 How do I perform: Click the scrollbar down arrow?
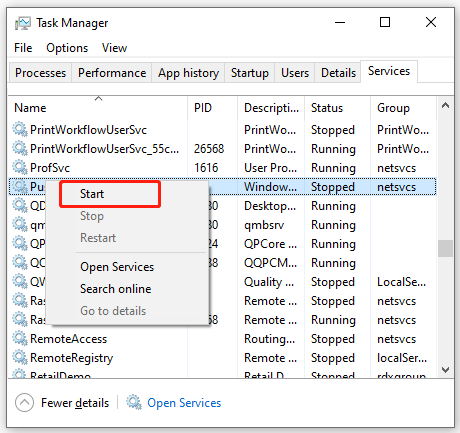point(445,369)
